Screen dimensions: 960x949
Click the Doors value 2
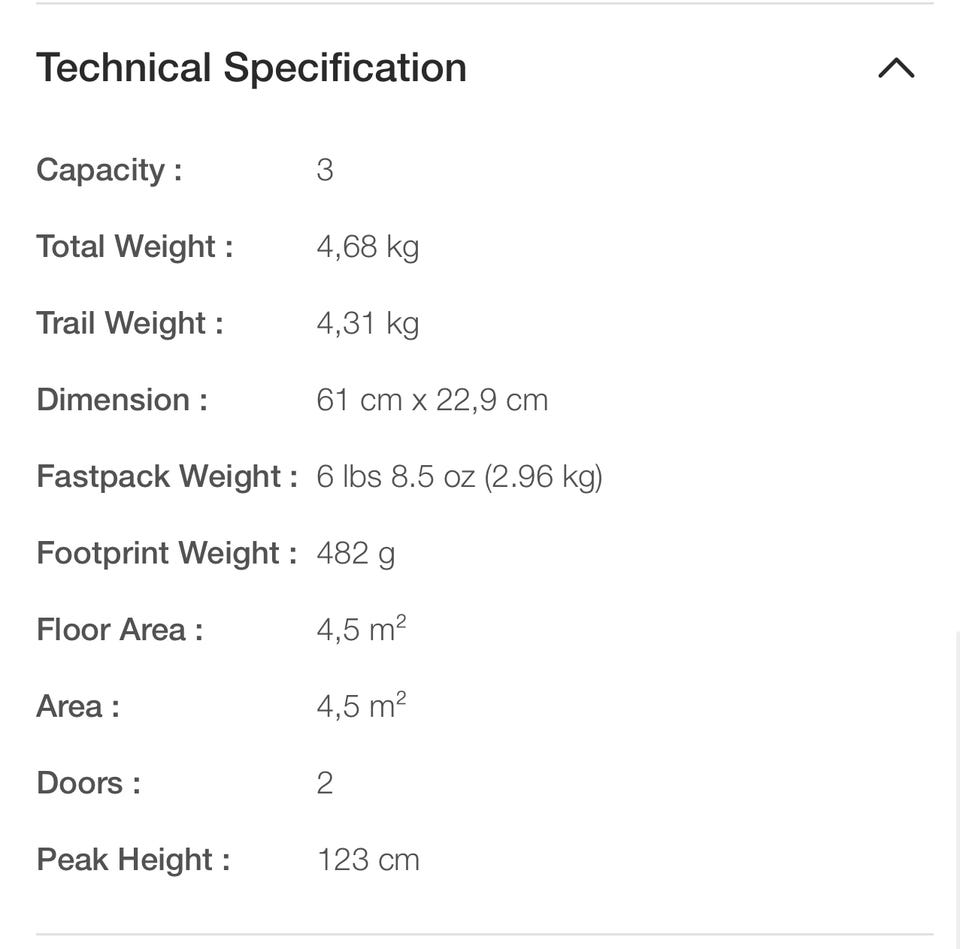[325, 783]
